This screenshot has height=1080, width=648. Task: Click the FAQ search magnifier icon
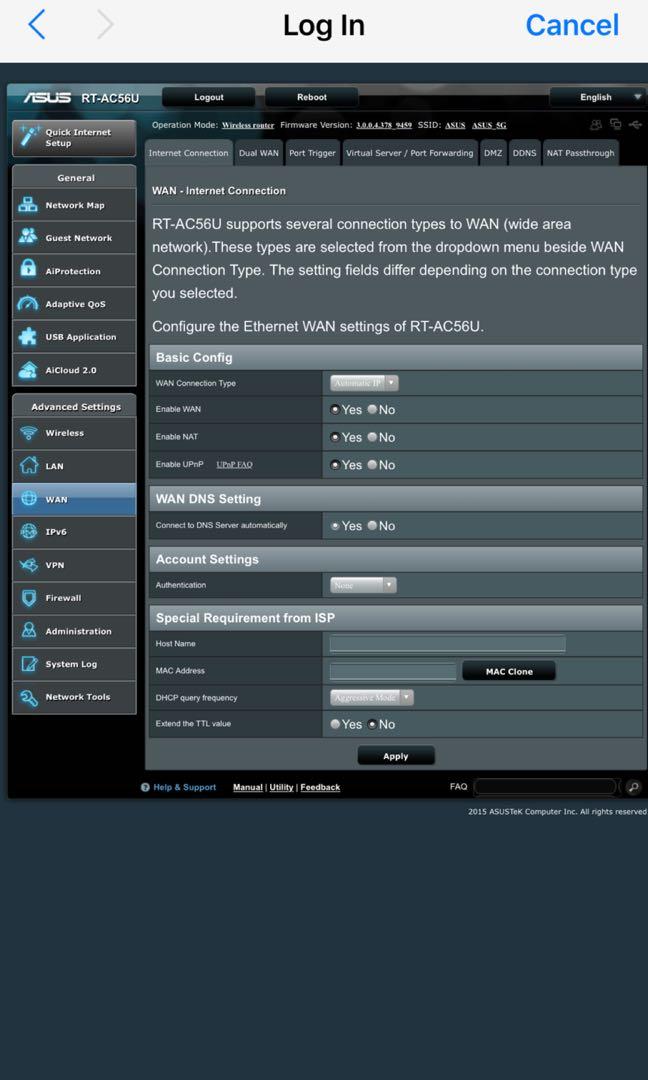[633, 787]
